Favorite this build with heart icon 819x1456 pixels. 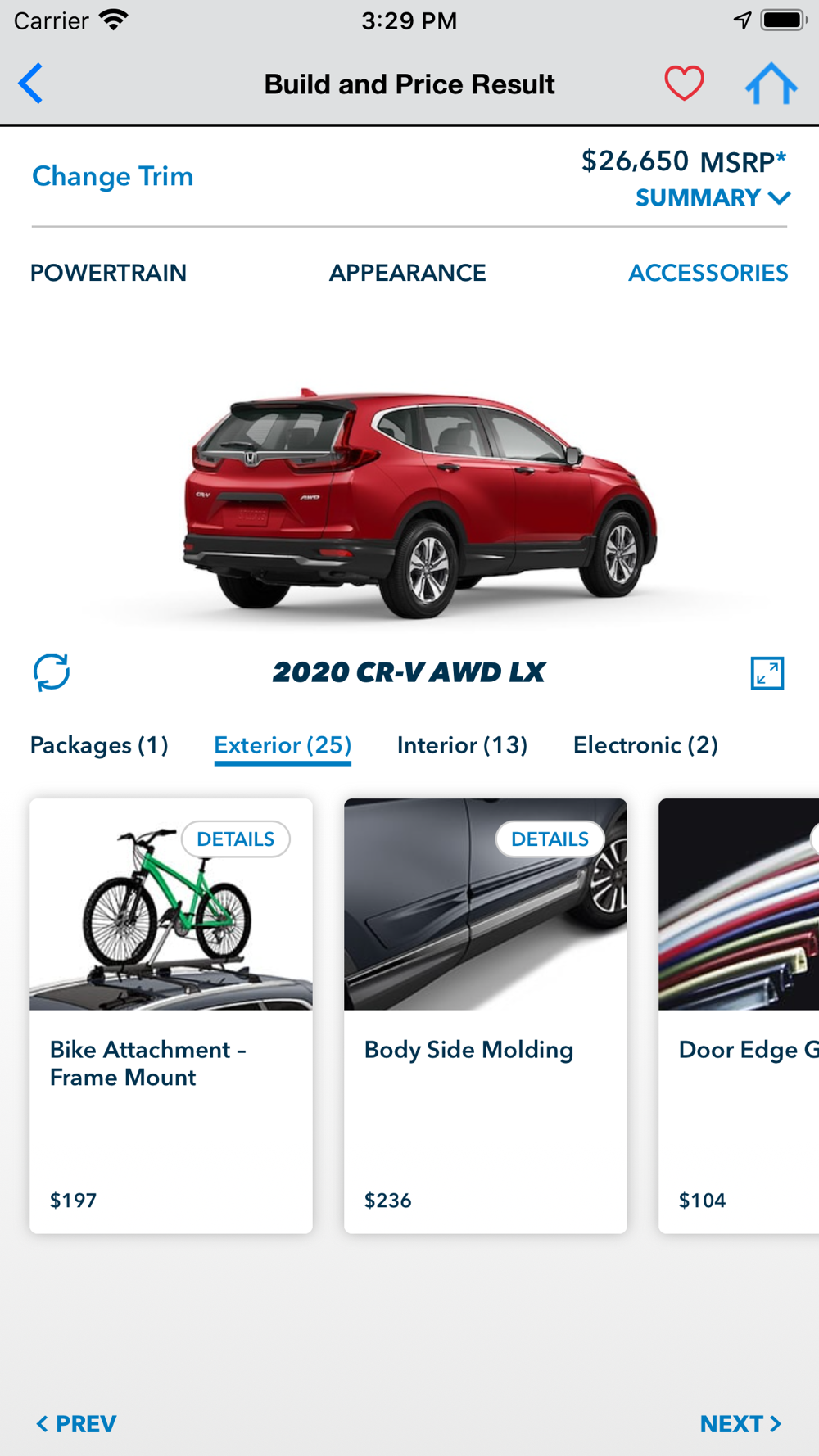point(684,83)
